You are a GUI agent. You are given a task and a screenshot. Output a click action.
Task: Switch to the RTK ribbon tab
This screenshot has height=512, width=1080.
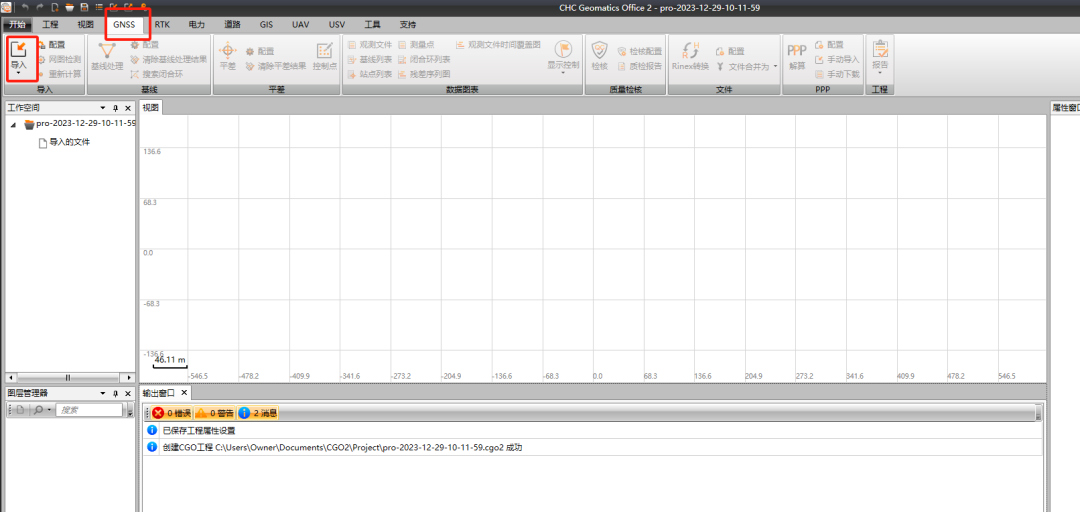click(x=162, y=24)
